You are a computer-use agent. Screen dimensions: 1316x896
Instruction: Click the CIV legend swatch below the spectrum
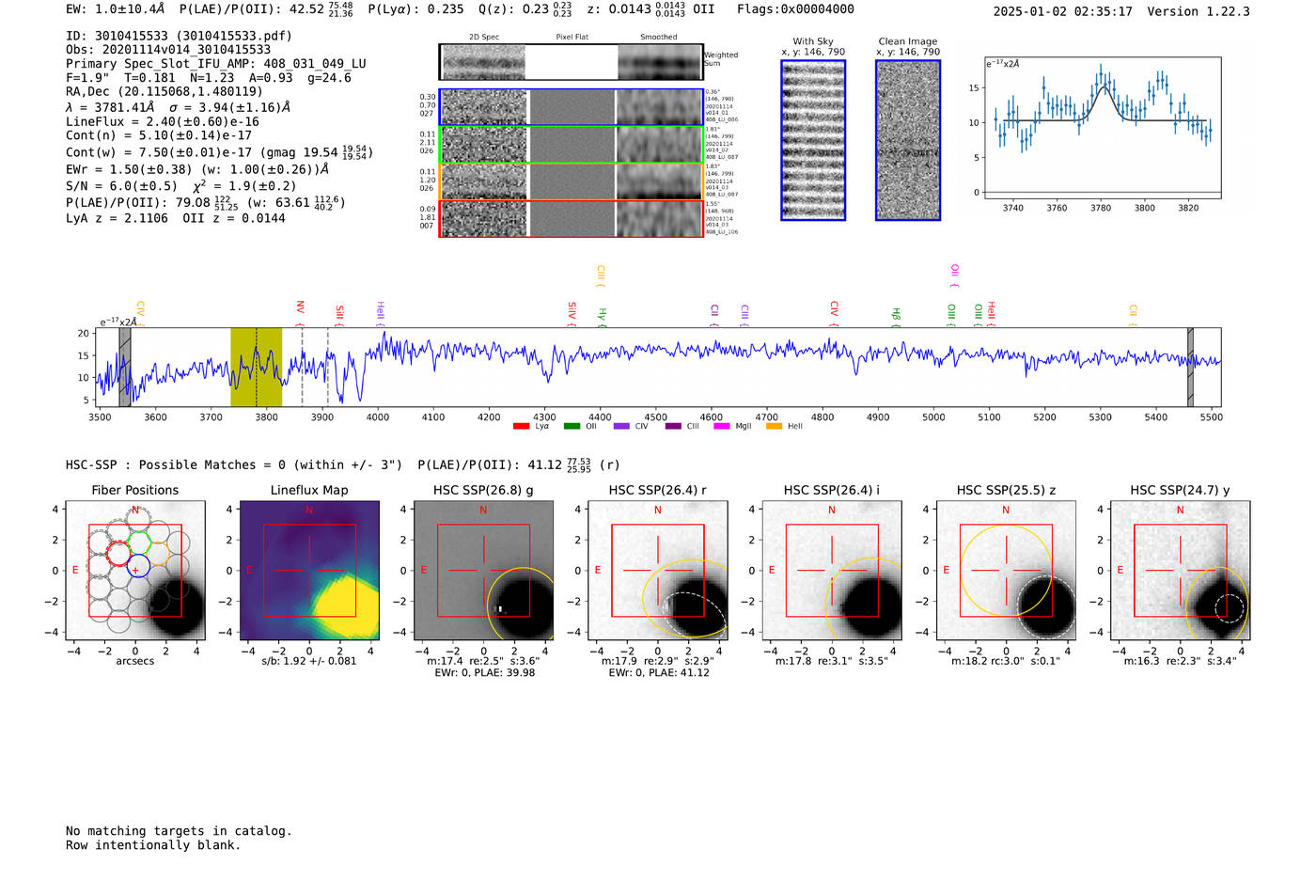click(621, 426)
